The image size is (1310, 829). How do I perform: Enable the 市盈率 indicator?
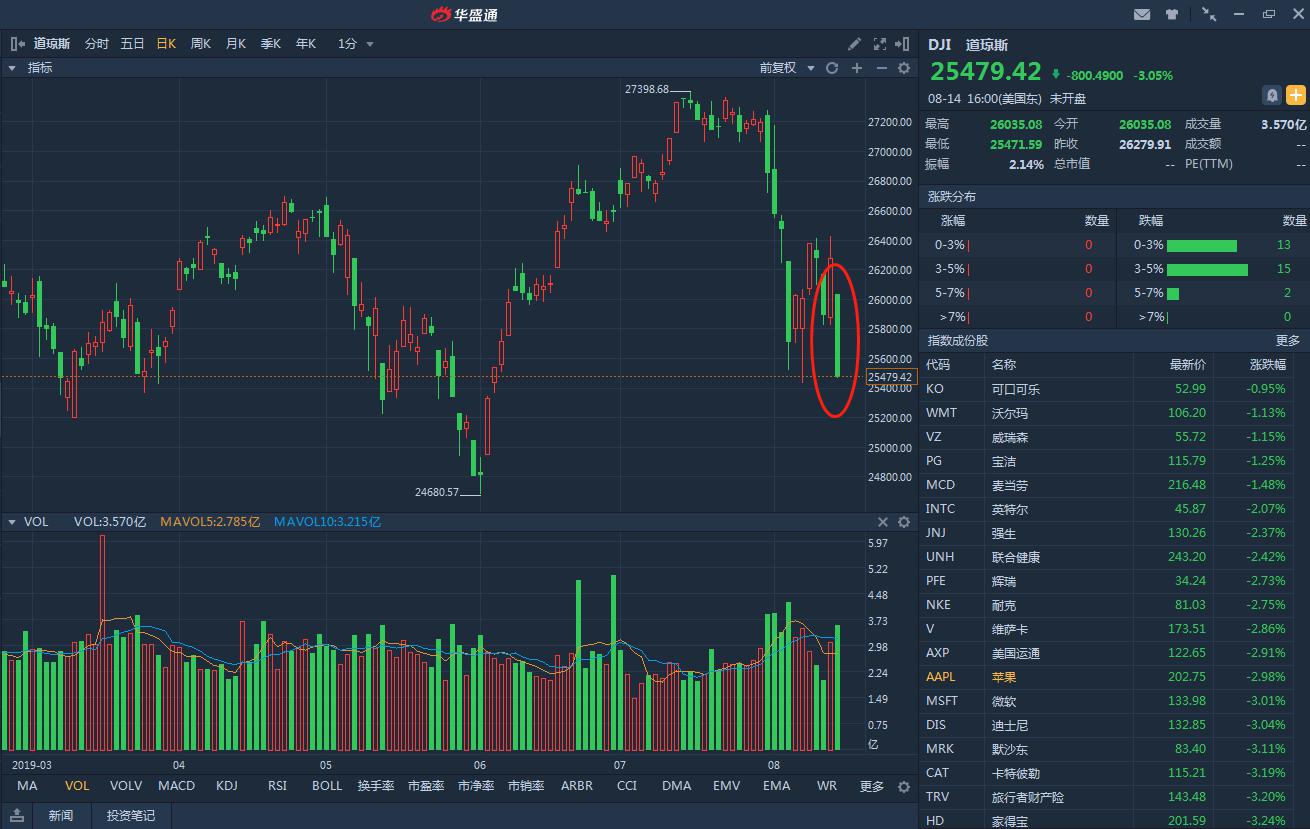tap(426, 786)
